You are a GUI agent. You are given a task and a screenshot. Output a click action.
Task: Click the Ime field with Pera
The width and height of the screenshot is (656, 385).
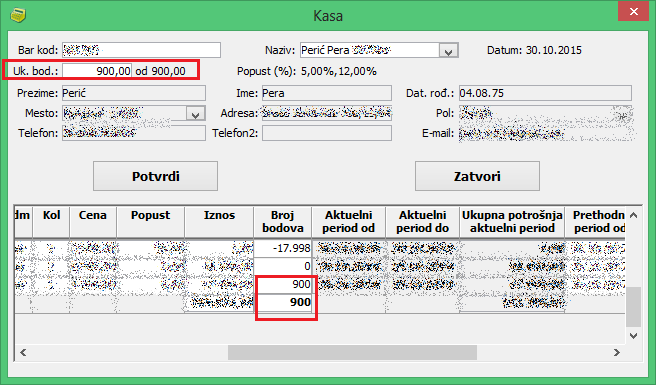(327, 93)
